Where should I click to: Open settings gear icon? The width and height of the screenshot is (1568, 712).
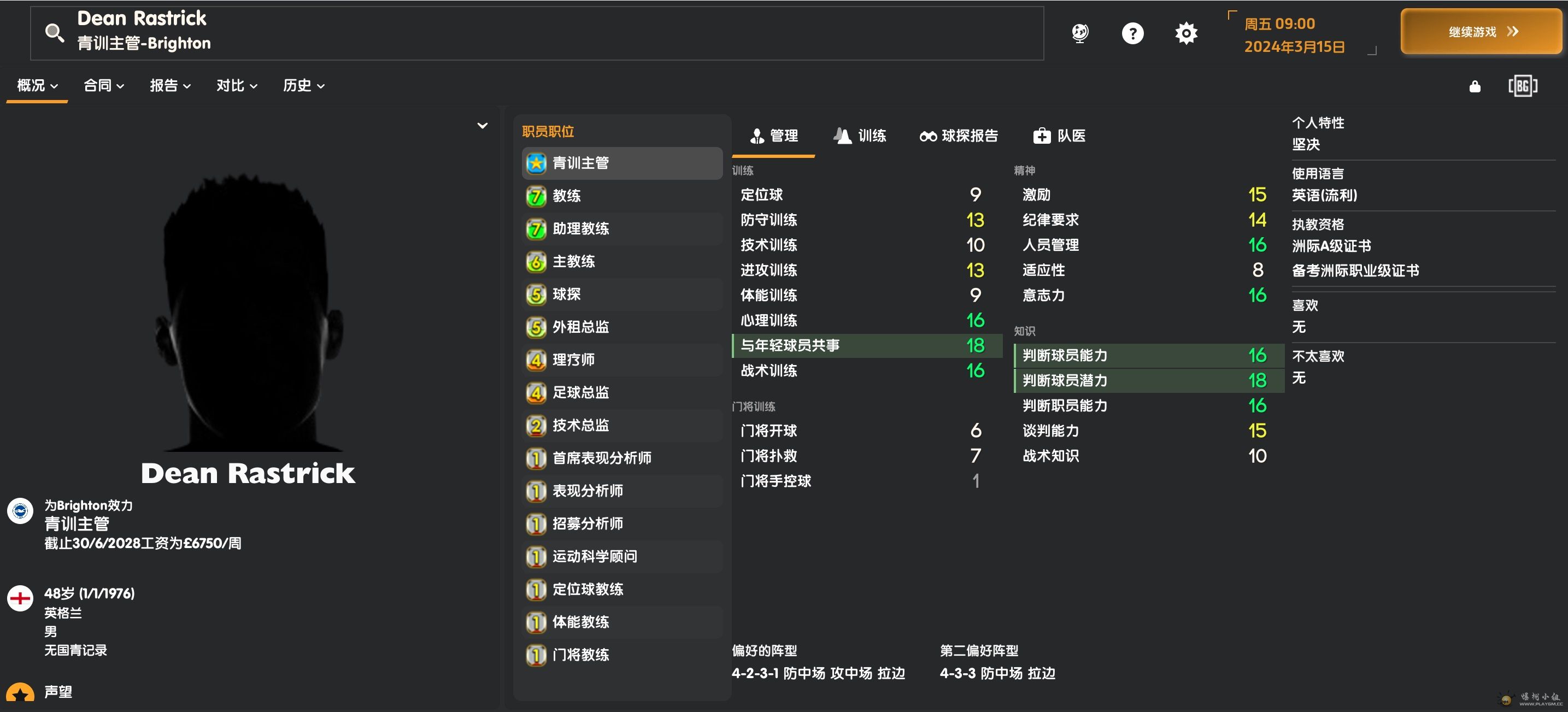tap(1186, 33)
